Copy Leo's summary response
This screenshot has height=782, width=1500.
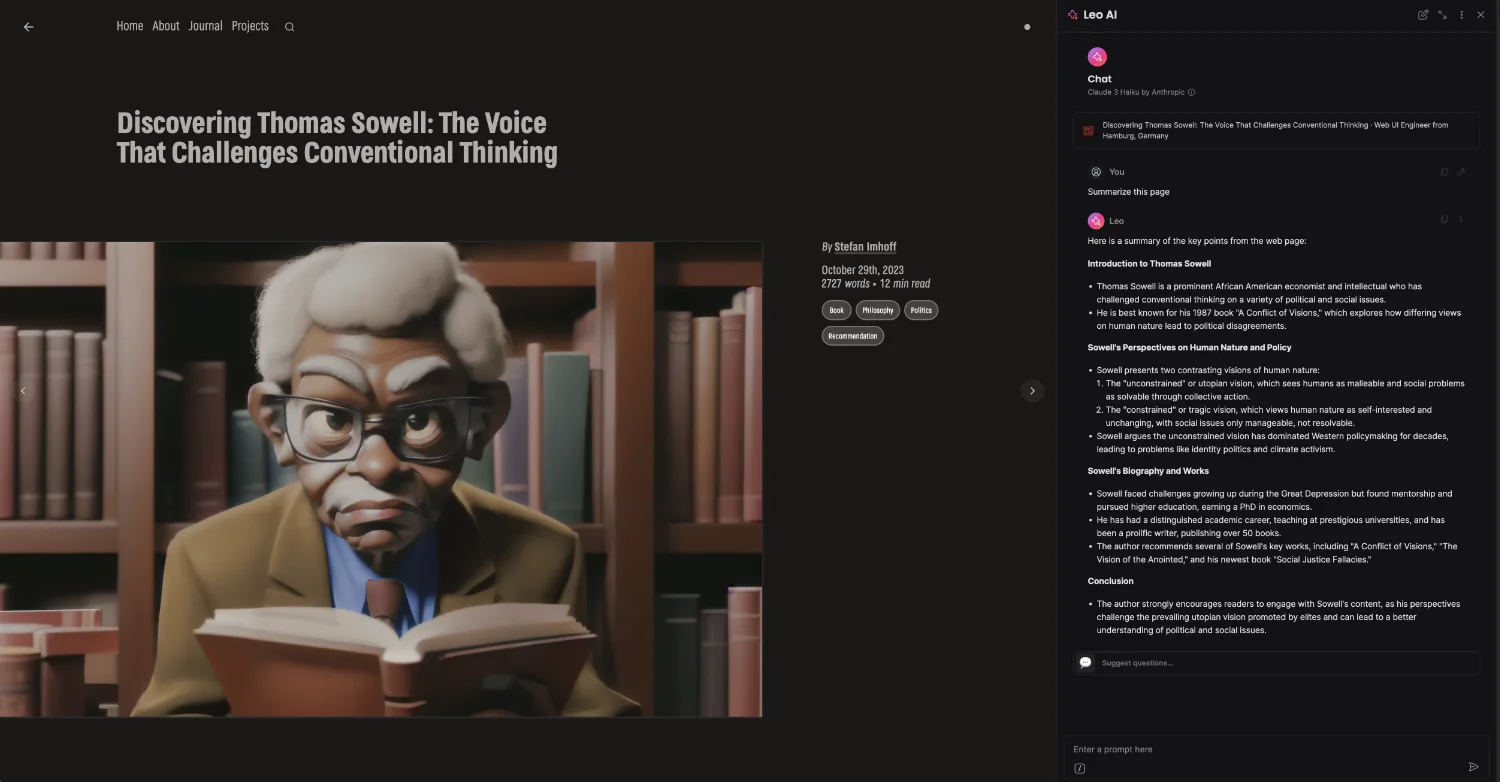click(1444, 220)
